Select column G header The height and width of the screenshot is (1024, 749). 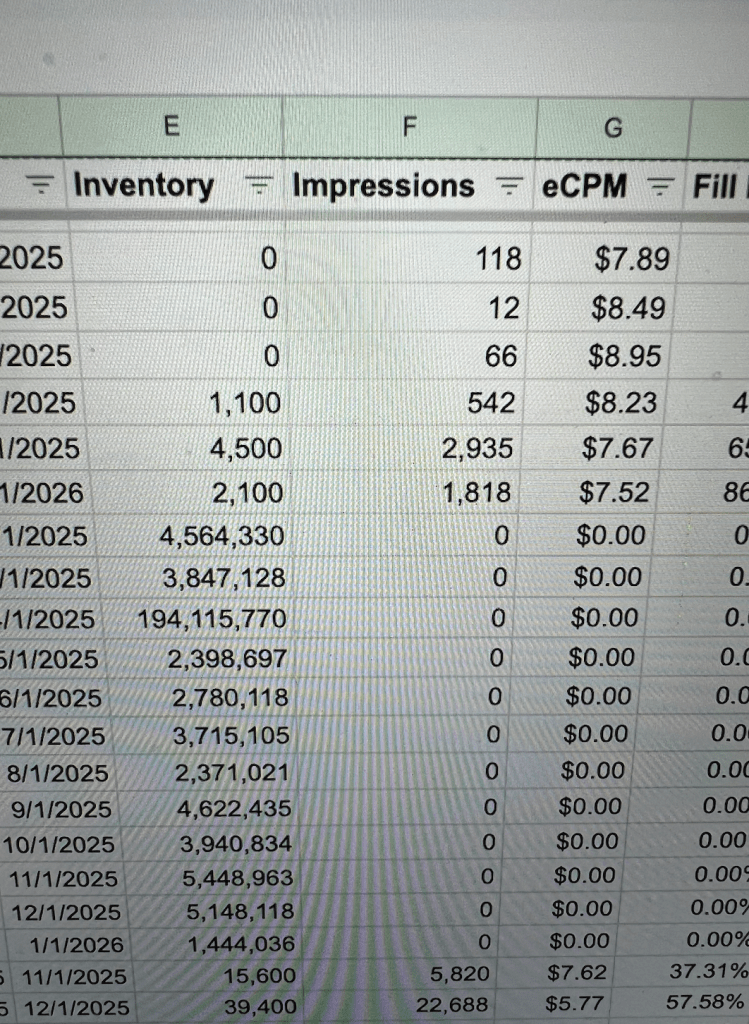(613, 127)
